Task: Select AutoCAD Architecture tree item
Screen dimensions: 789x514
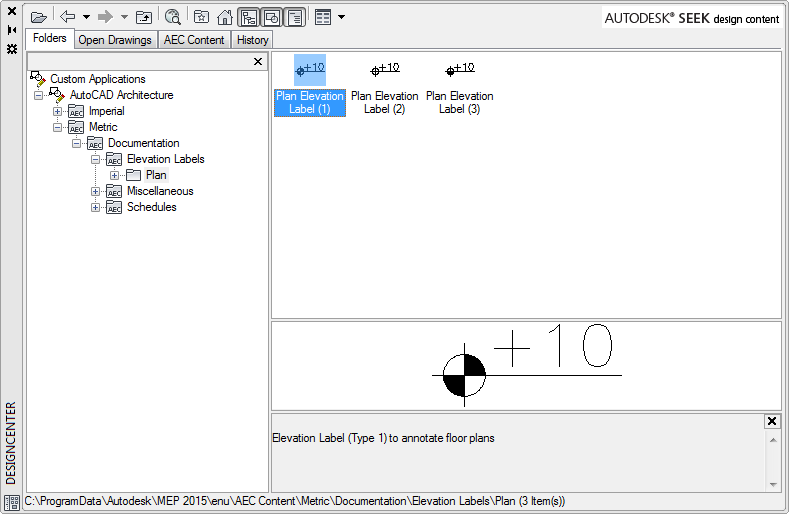Action: (121, 95)
